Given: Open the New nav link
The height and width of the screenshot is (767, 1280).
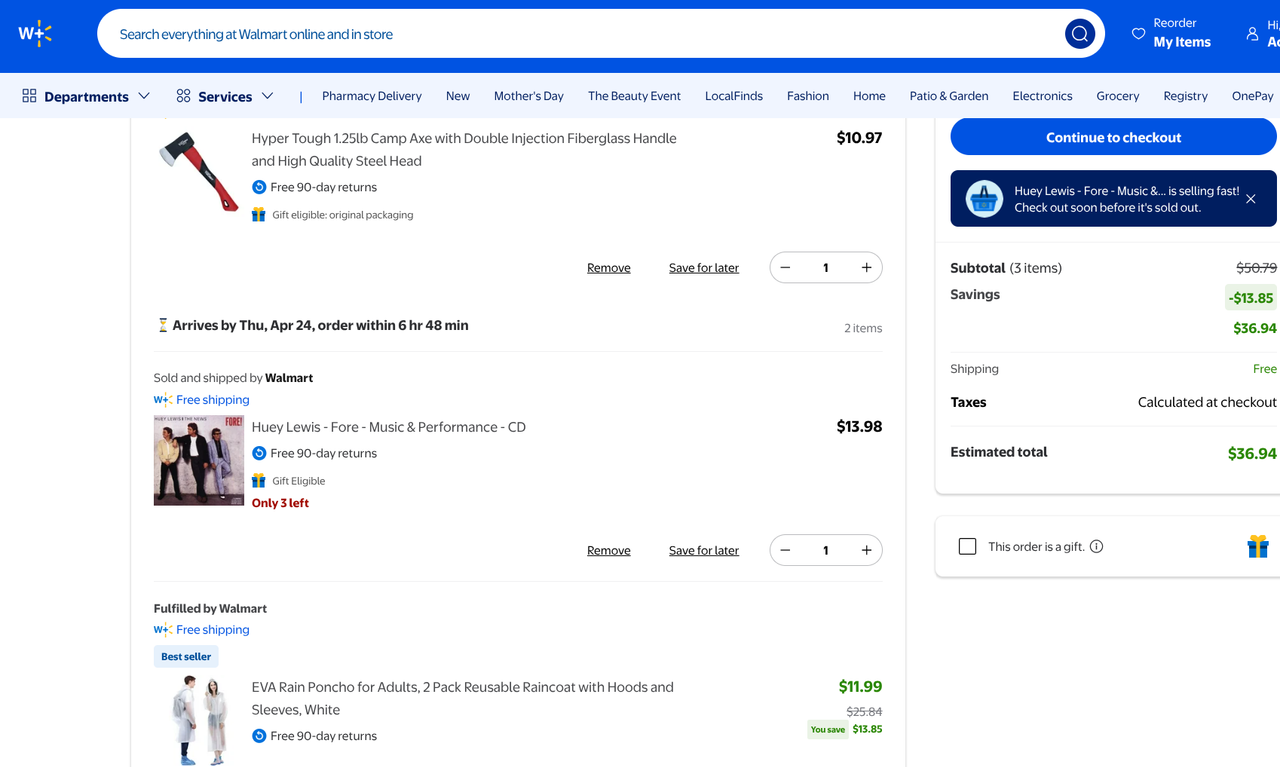Looking at the screenshot, I should click(458, 96).
